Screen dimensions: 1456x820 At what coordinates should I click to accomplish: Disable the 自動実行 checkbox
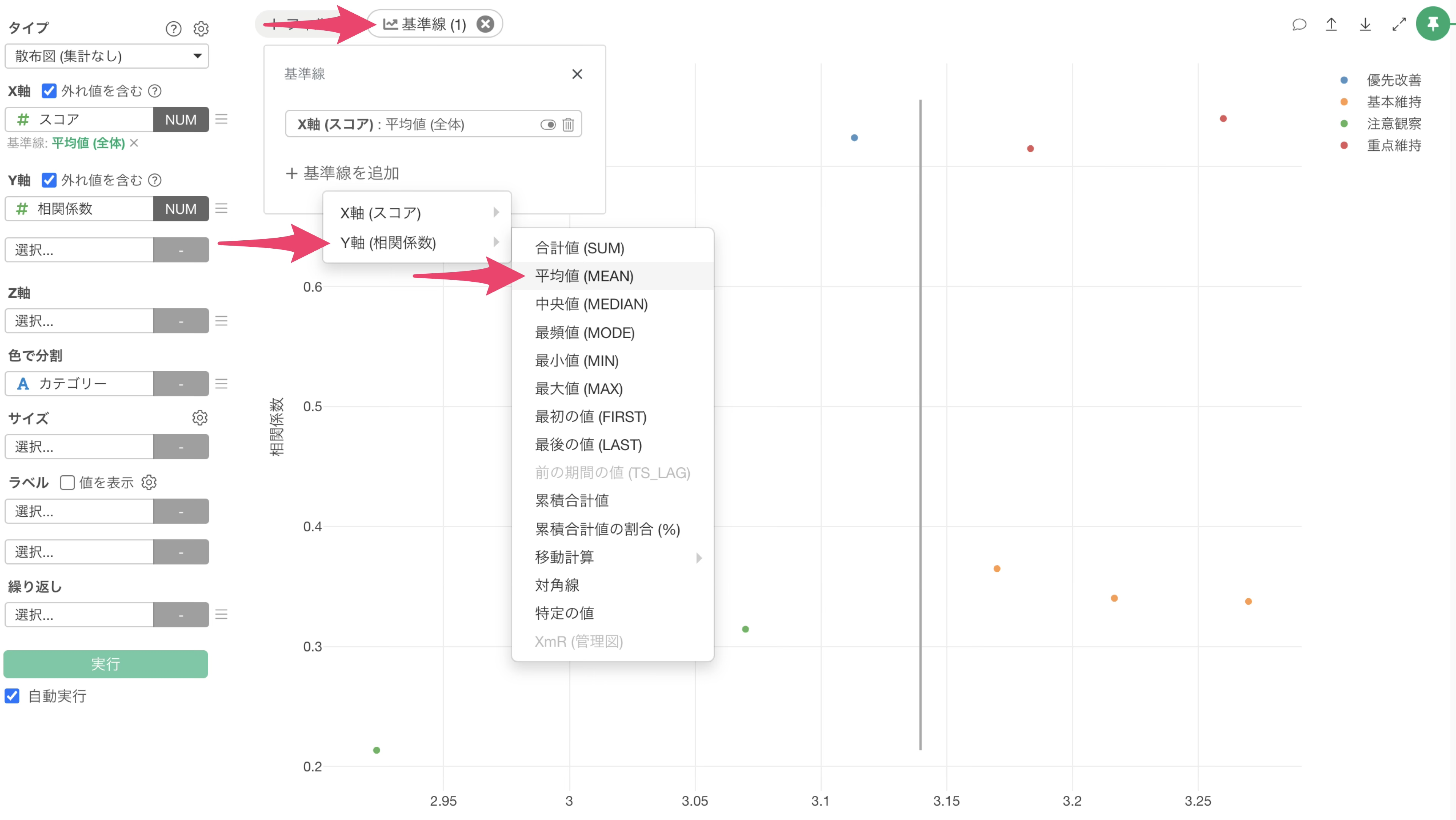[x=12, y=696]
